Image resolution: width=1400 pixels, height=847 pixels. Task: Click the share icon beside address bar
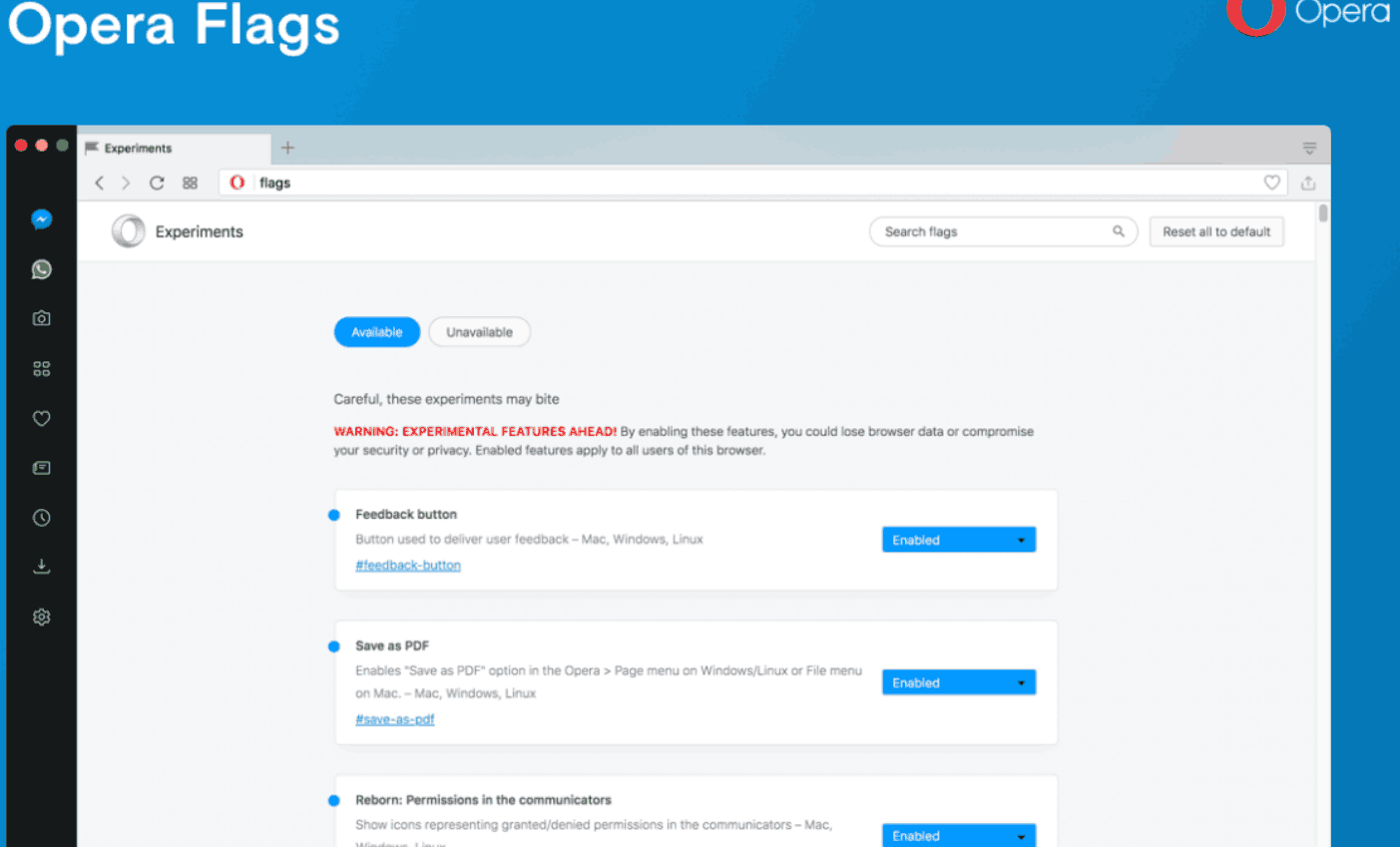coord(1308,183)
